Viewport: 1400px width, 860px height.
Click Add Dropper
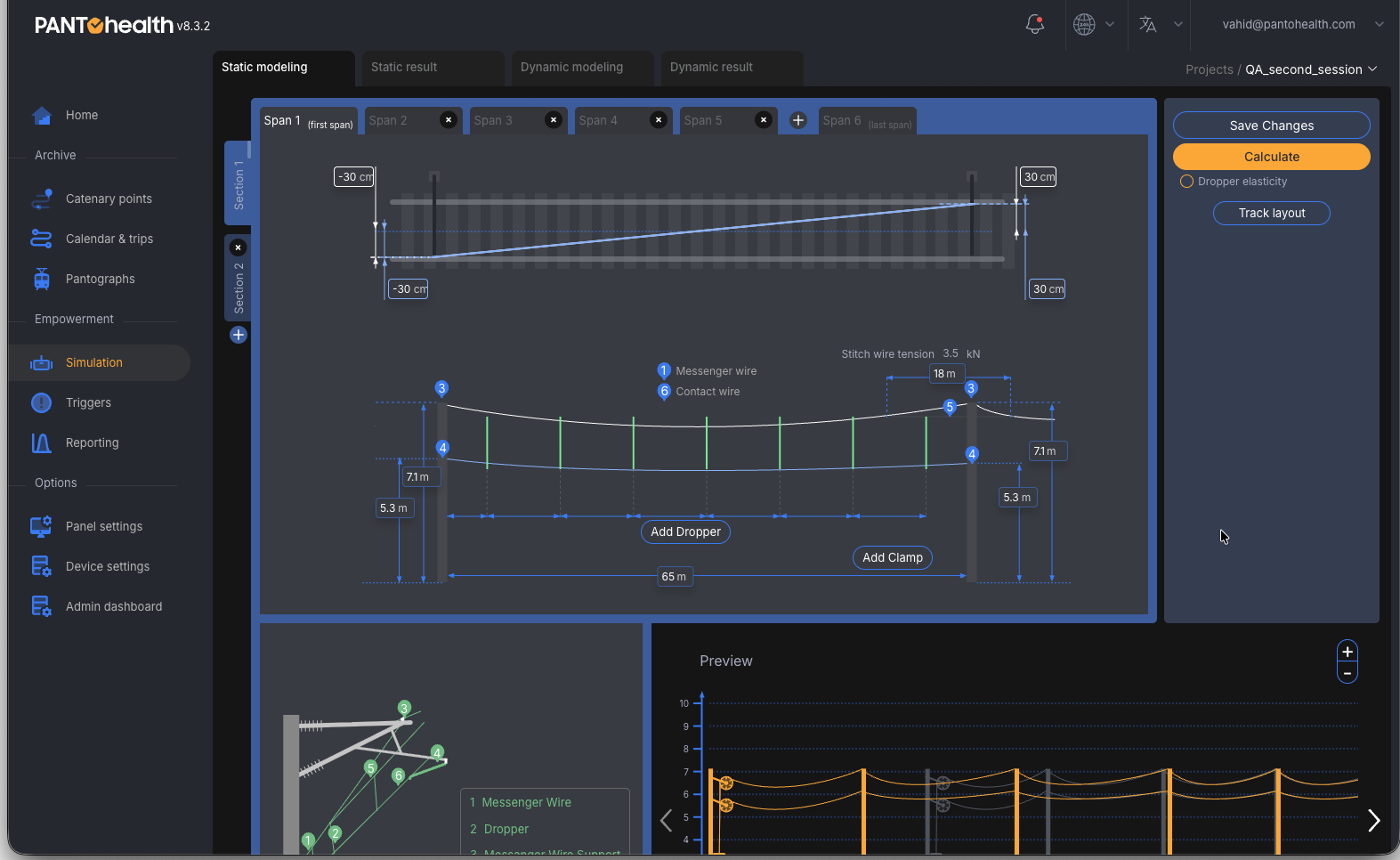click(685, 532)
